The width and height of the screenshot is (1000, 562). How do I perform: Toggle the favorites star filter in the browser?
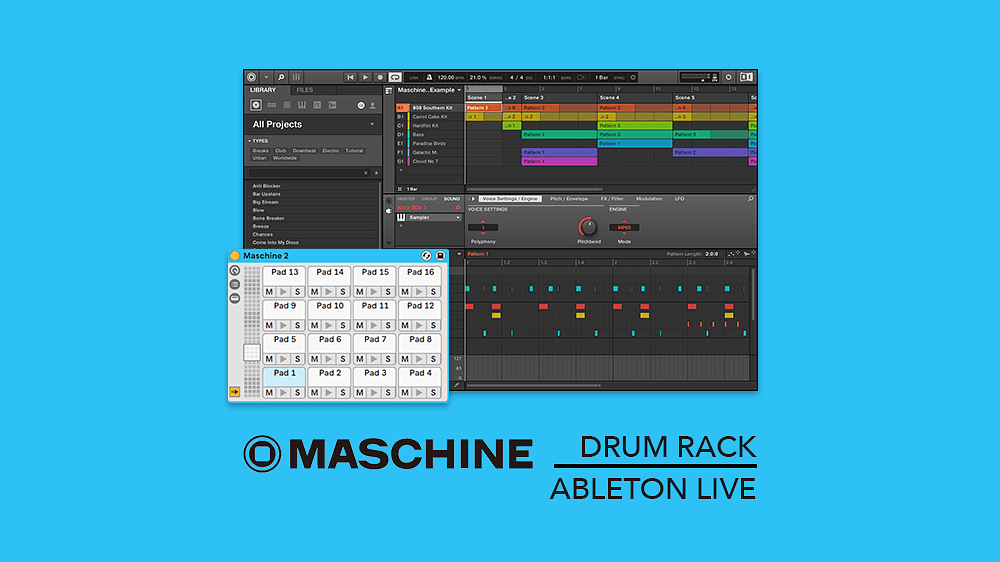pos(376,173)
